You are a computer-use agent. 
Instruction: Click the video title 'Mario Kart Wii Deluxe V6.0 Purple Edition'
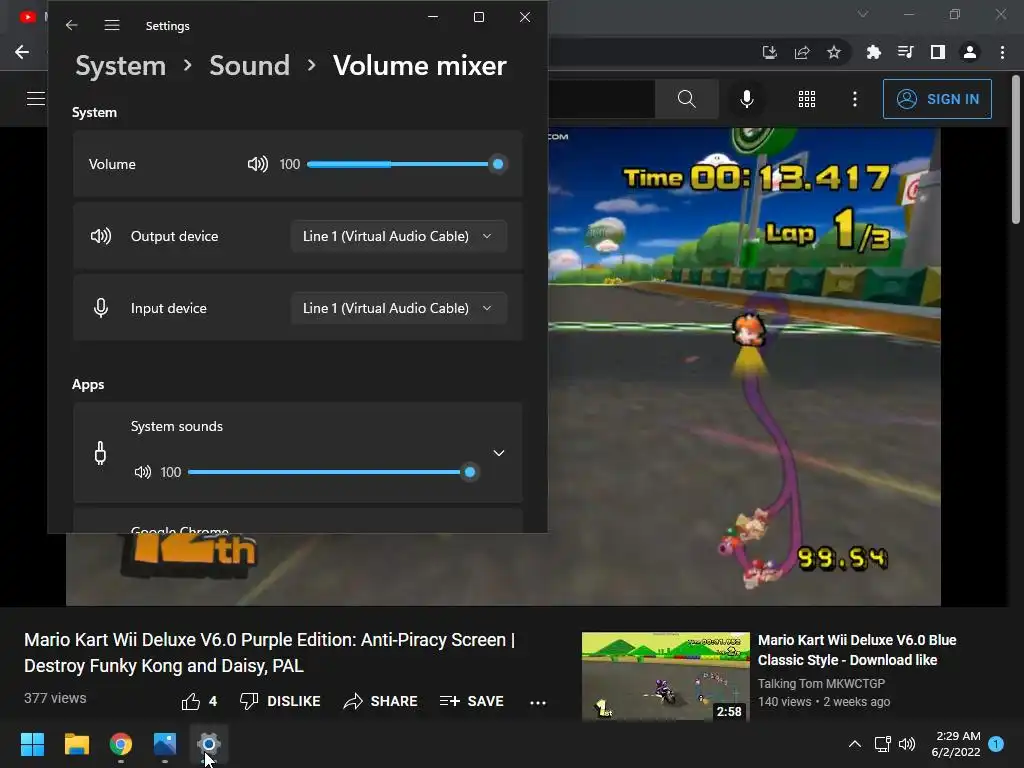(x=269, y=652)
